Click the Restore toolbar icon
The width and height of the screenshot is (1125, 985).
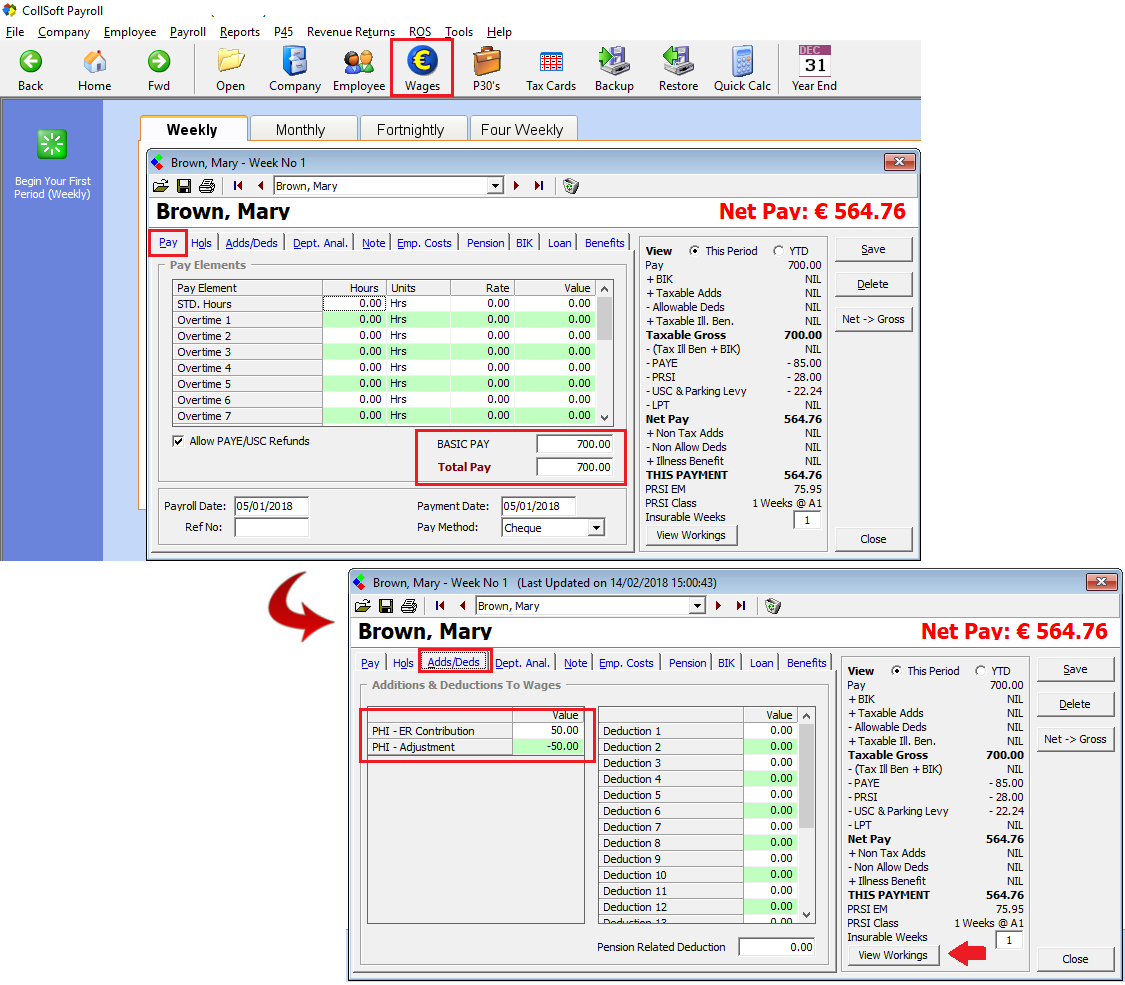coord(678,61)
